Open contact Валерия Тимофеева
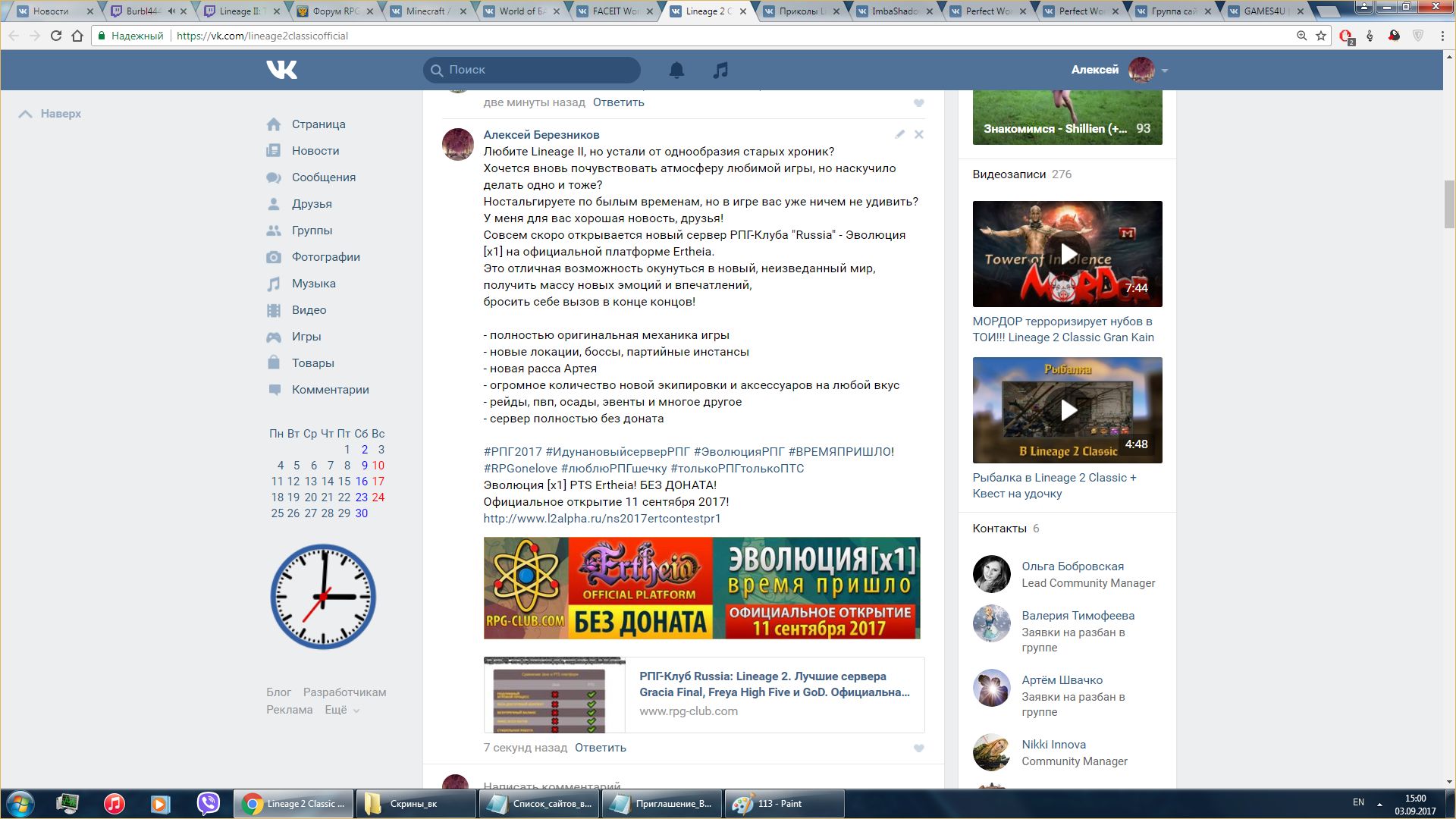 [x=1078, y=616]
